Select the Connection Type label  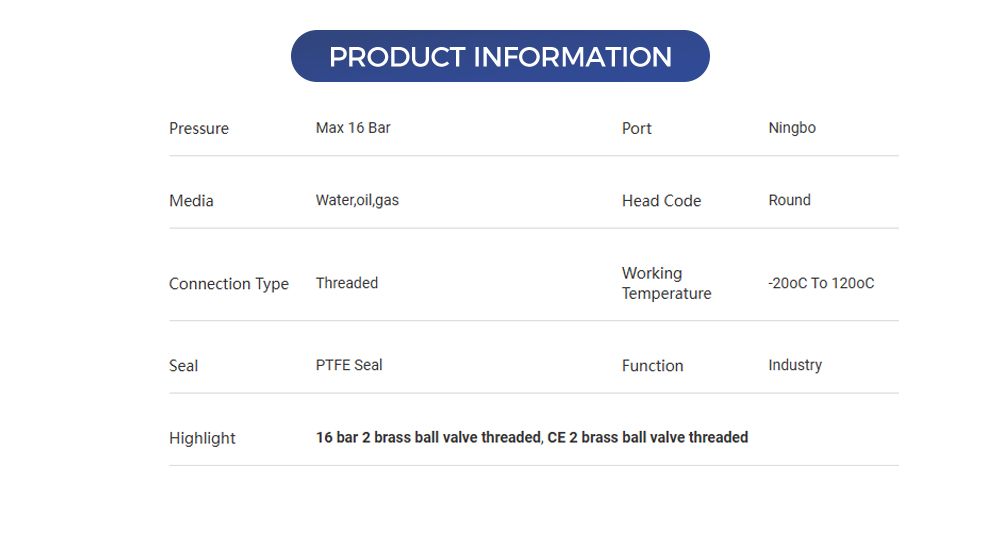click(x=229, y=284)
